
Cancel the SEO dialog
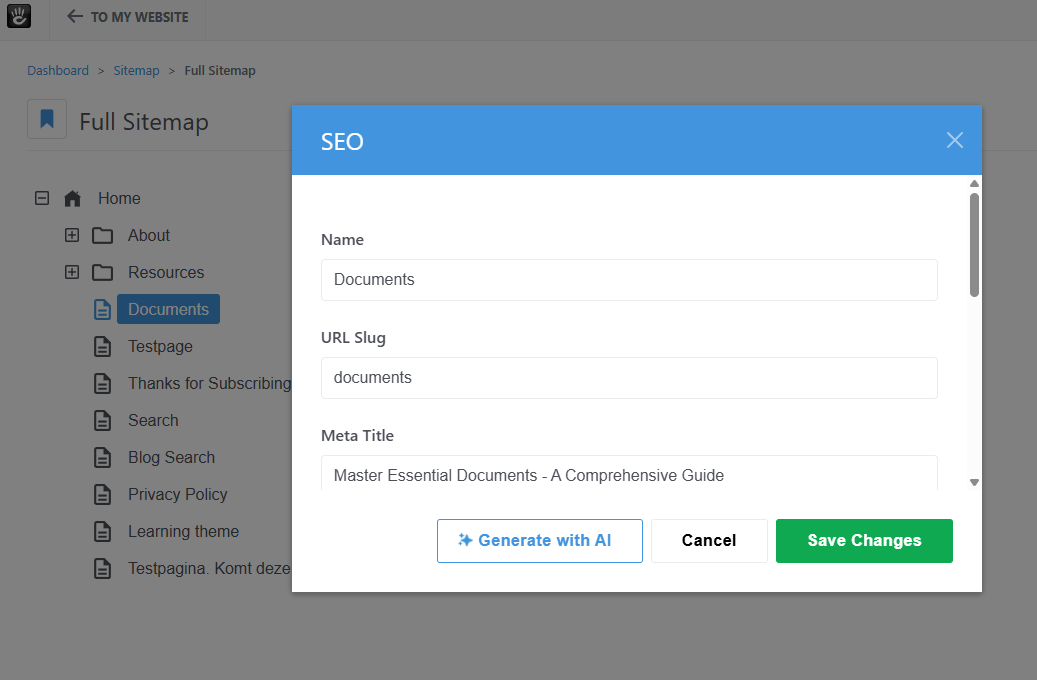point(709,541)
